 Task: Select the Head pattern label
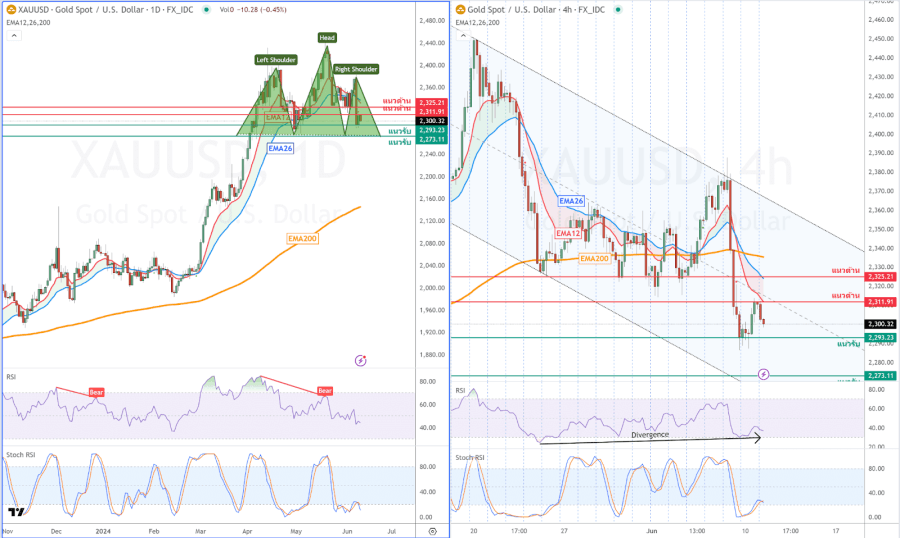pyautogui.click(x=327, y=38)
